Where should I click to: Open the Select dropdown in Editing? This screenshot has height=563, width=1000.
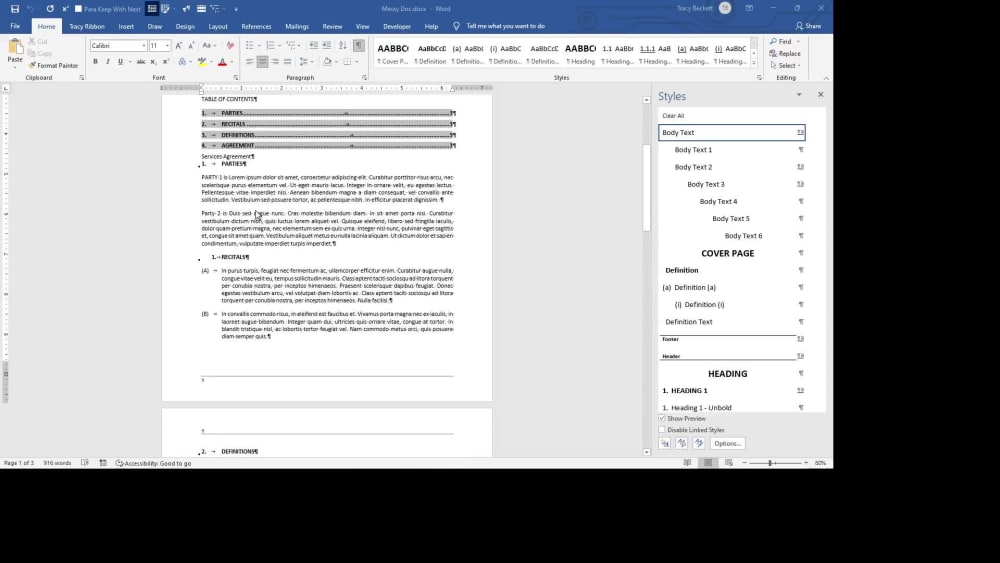(x=785, y=65)
